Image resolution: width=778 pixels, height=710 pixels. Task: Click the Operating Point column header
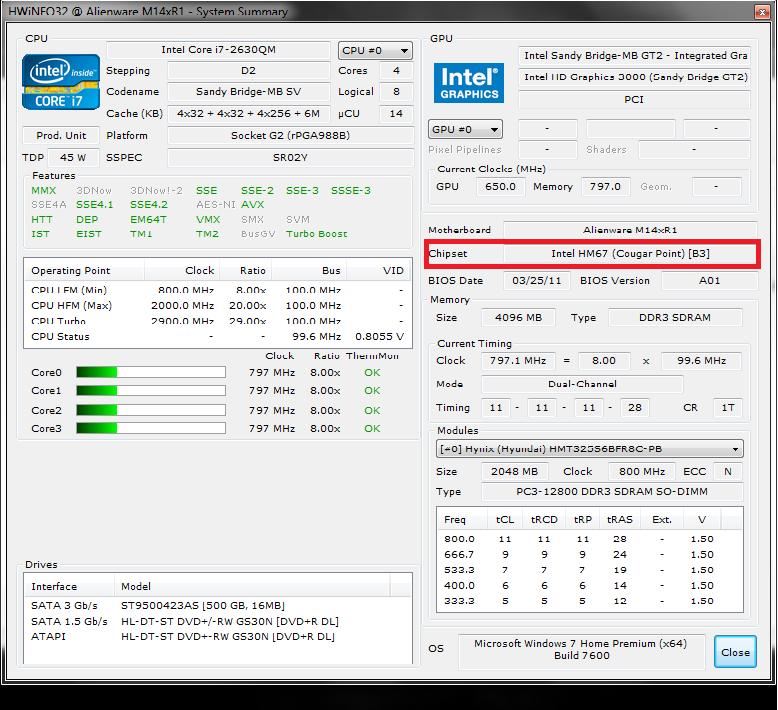(x=84, y=271)
